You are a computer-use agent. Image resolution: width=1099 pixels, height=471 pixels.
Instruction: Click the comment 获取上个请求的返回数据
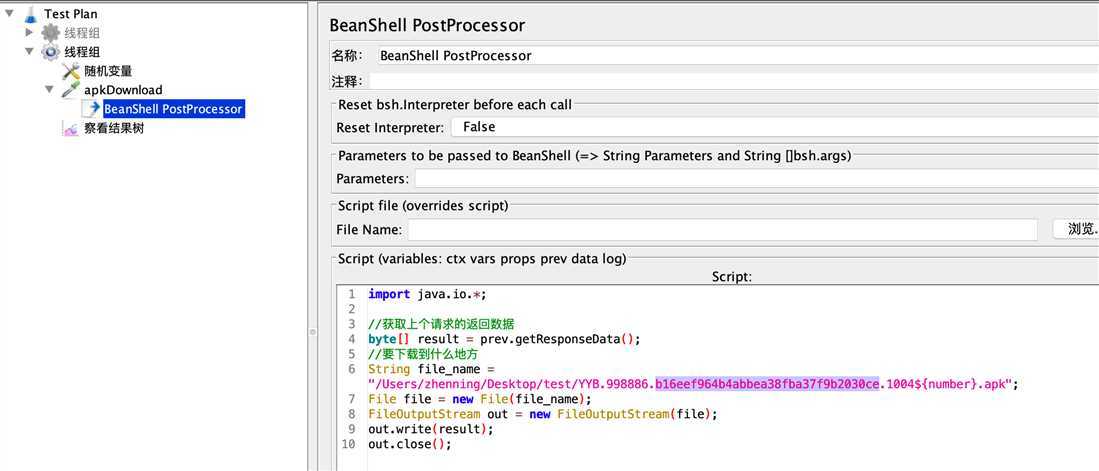tap(441, 324)
